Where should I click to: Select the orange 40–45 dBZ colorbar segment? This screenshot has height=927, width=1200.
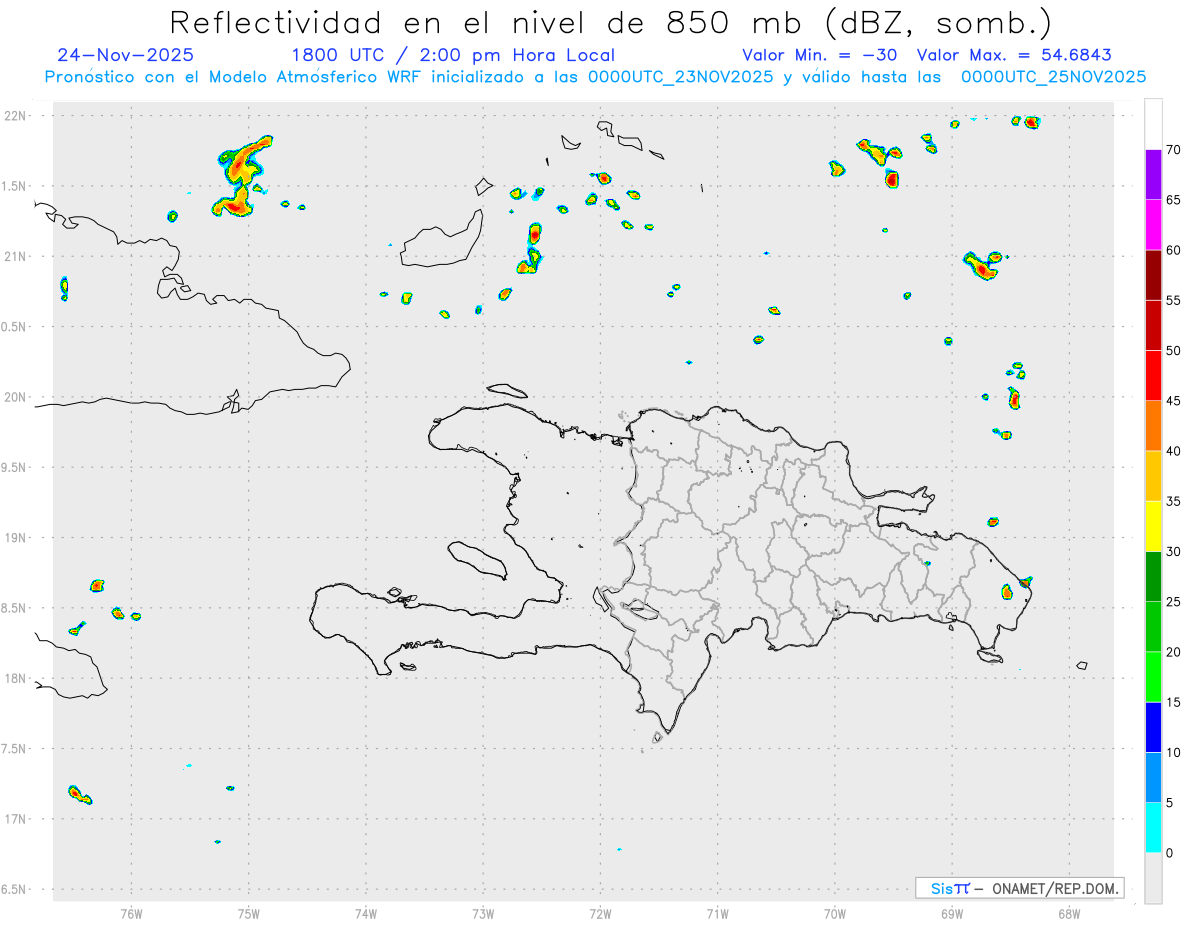point(1153,426)
